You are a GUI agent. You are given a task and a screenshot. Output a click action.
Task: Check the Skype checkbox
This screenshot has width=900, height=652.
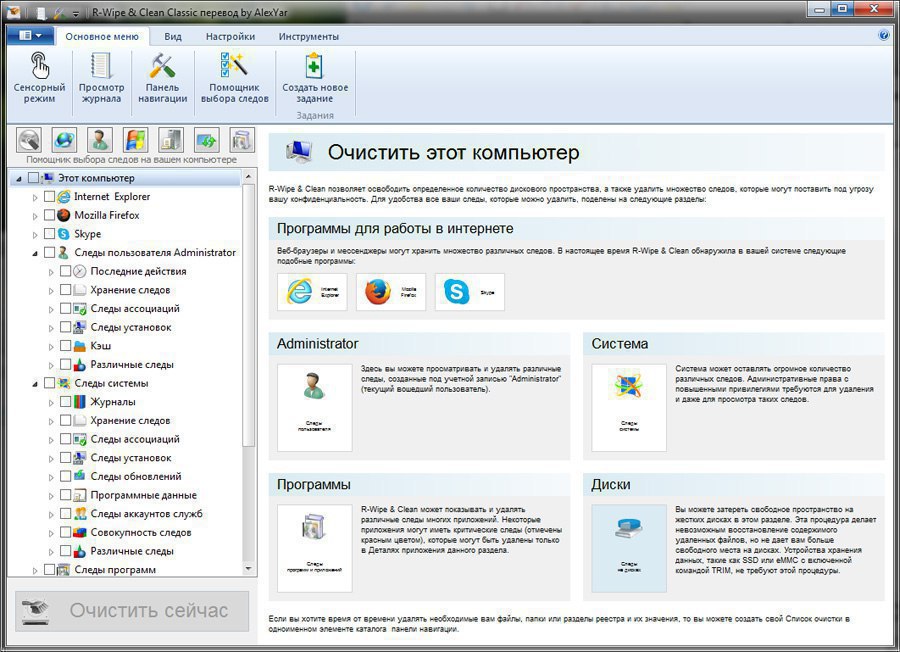pos(49,234)
